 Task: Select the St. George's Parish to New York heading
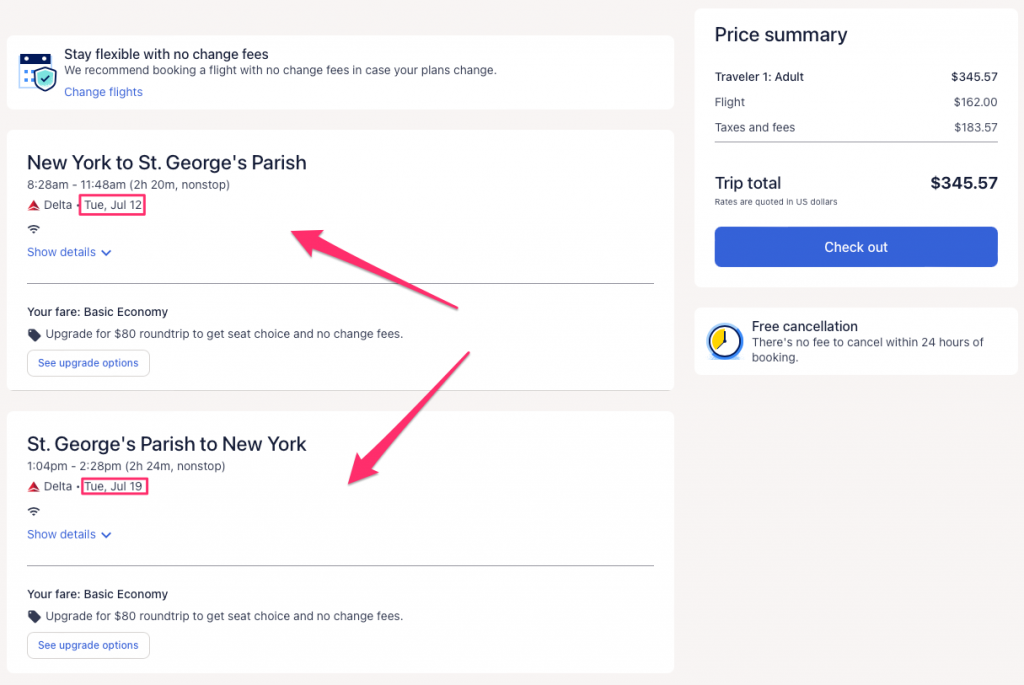coord(166,444)
